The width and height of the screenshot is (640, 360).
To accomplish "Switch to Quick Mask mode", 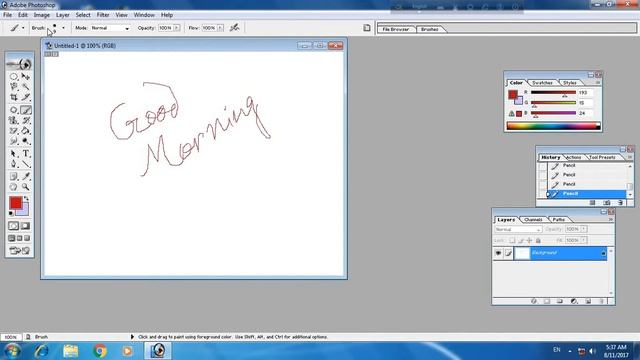I will [x=25, y=226].
